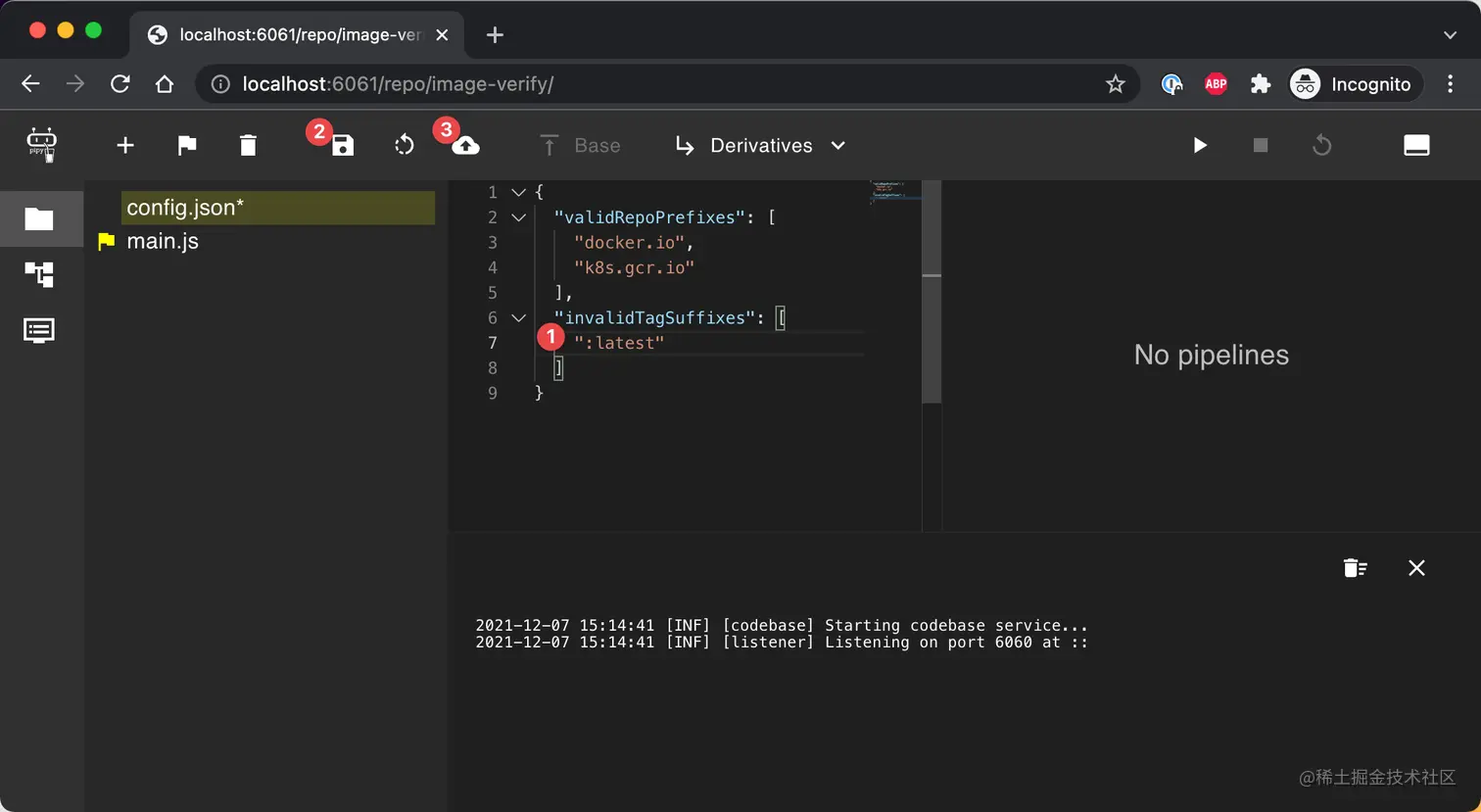Collapse validRepoPrefixes fold at line 2
Image resolution: width=1481 pixels, height=812 pixels.
click(x=519, y=217)
